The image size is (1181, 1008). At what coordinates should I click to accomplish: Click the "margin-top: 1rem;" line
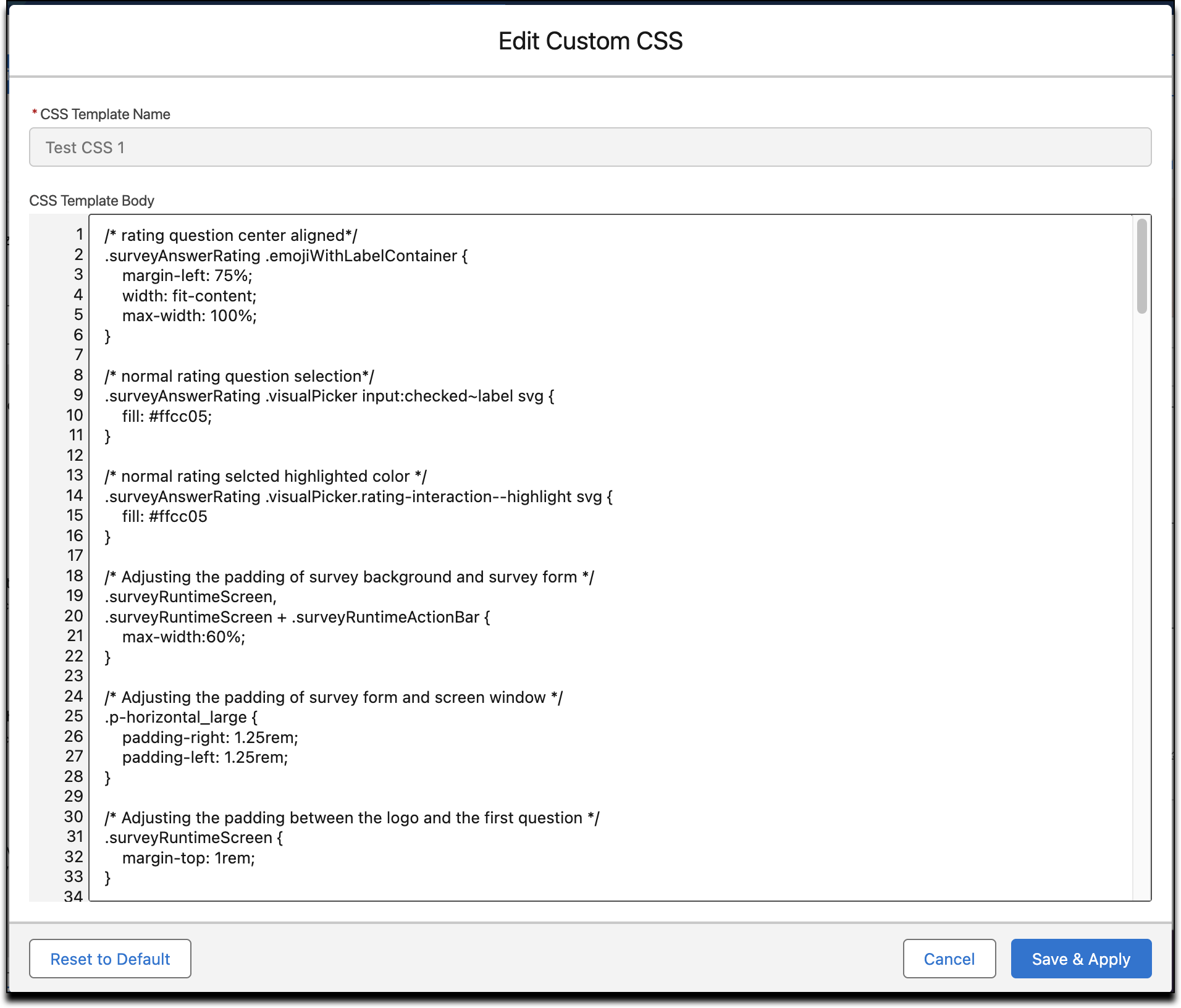click(x=188, y=858)
